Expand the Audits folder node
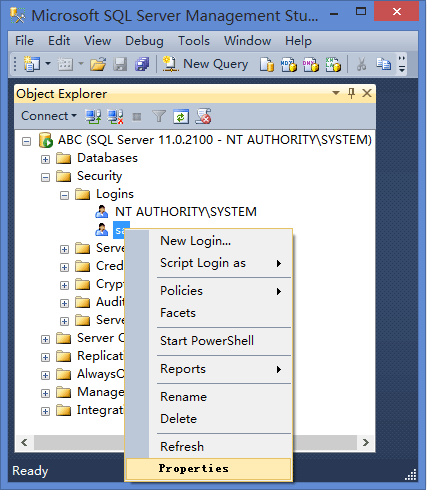427x490 pixels. point(64,303)
